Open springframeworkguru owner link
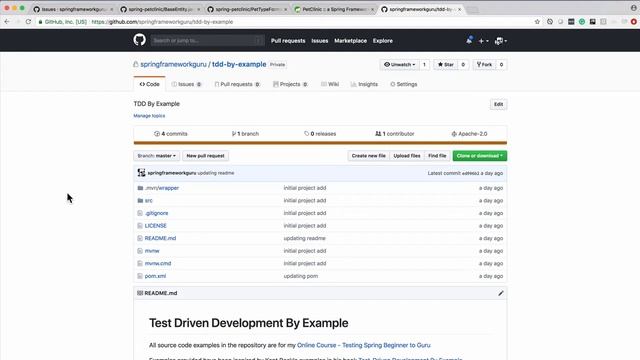 (173, 64)
